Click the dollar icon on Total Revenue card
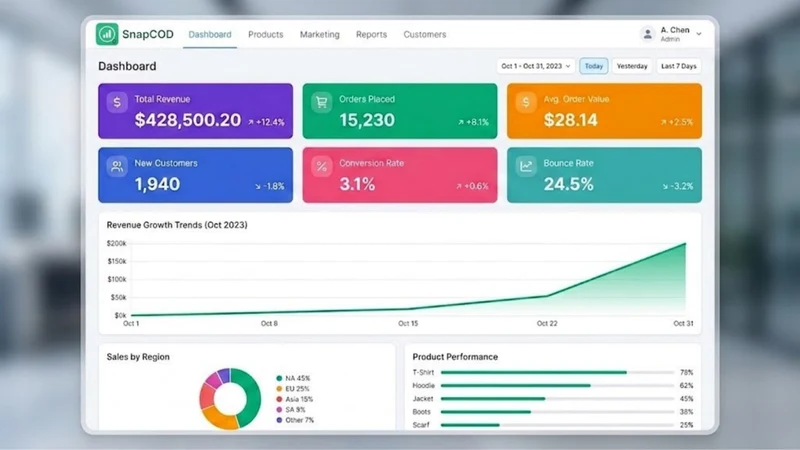This screenshot has height=450, width=800. [117, 102]
